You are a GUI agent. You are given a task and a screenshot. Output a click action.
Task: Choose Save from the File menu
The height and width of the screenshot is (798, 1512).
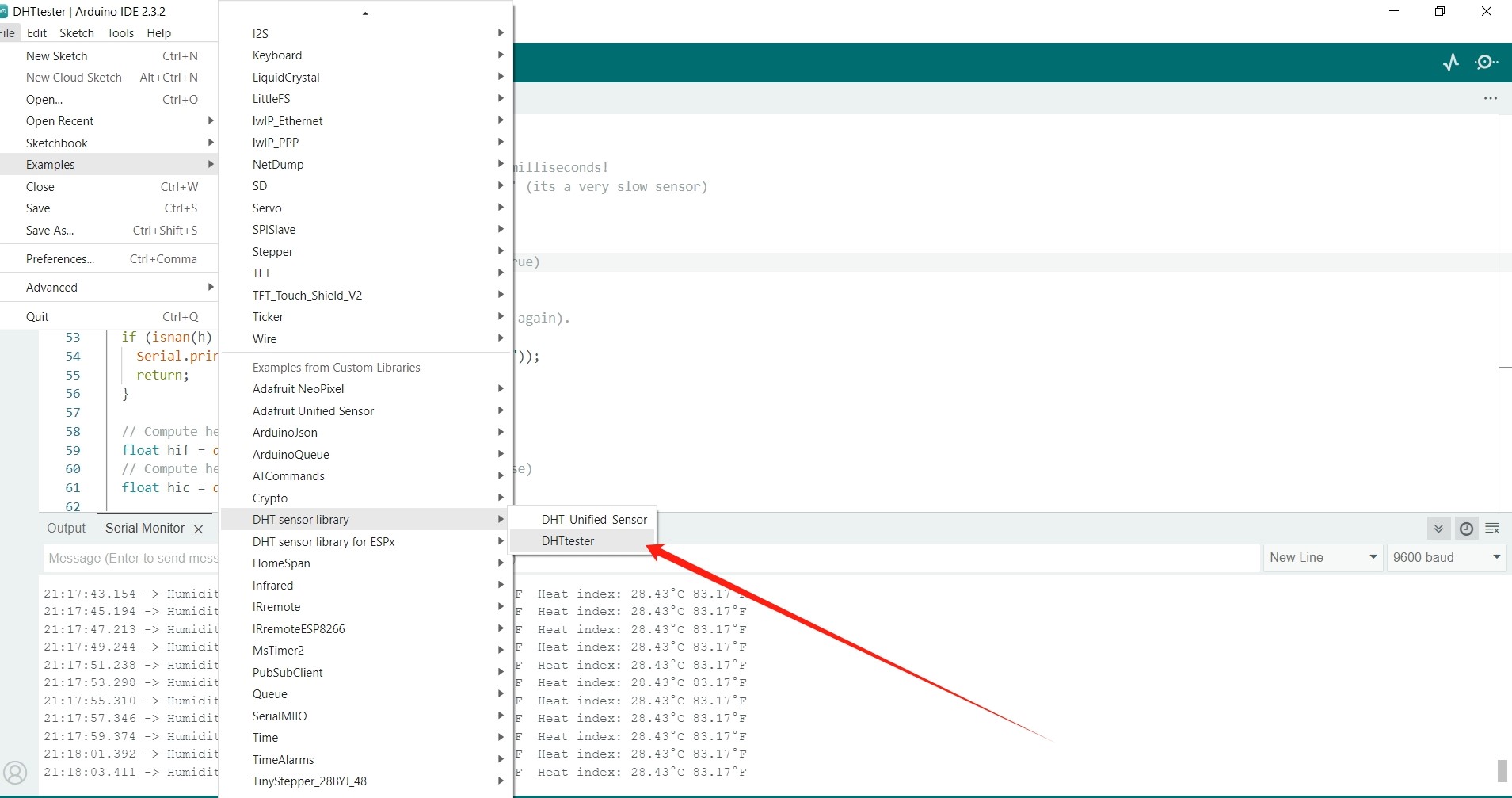click(109, 208)
